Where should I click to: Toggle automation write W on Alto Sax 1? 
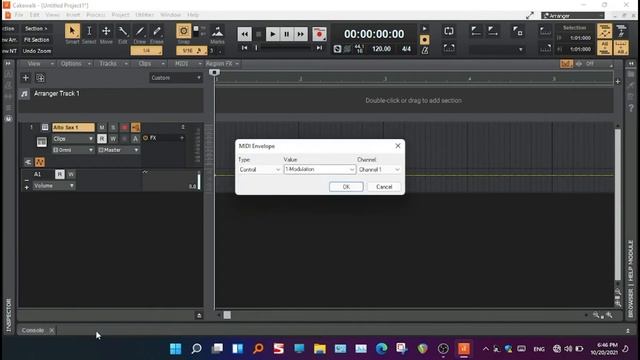pyautogui.click(x=113, y=139)
